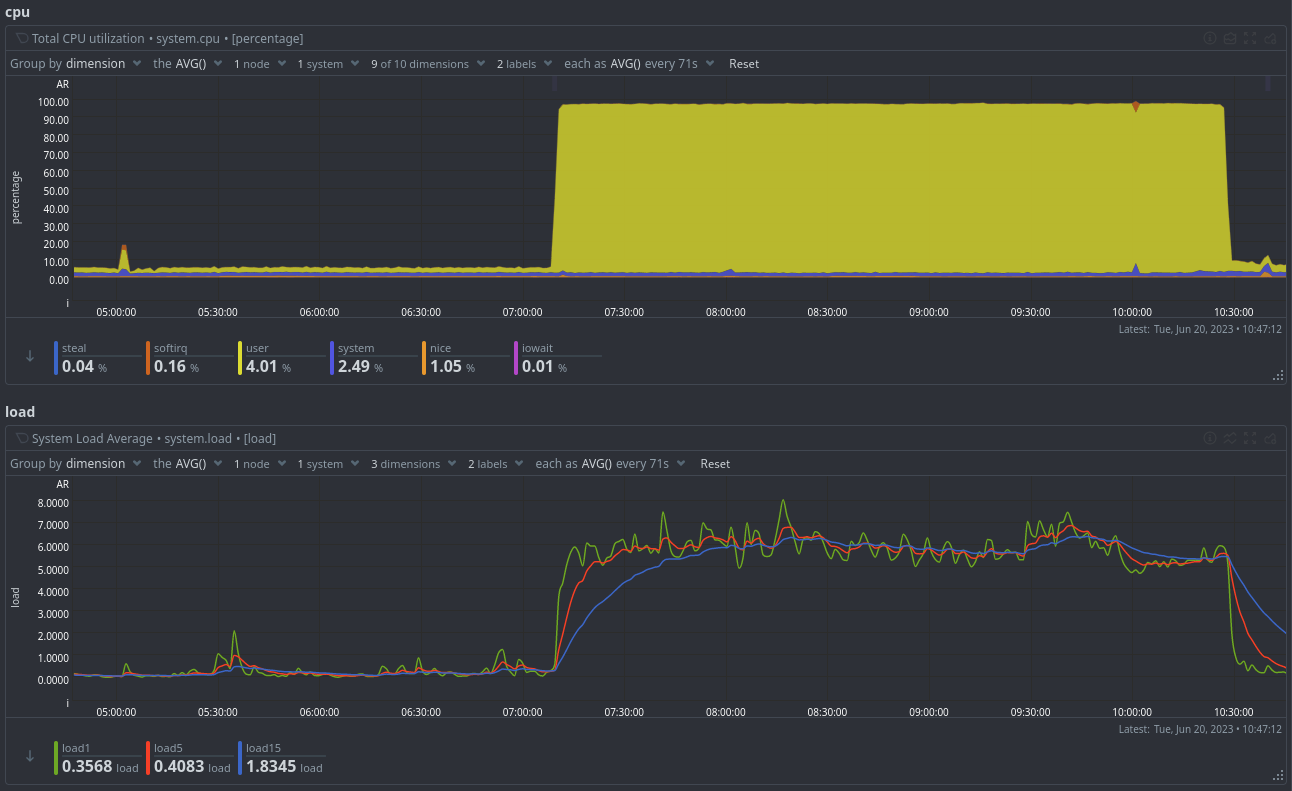This screenshot has width=1292, height=791.
Task: Enter fullscreen mode for the cpu chart
Action: 1250,38
